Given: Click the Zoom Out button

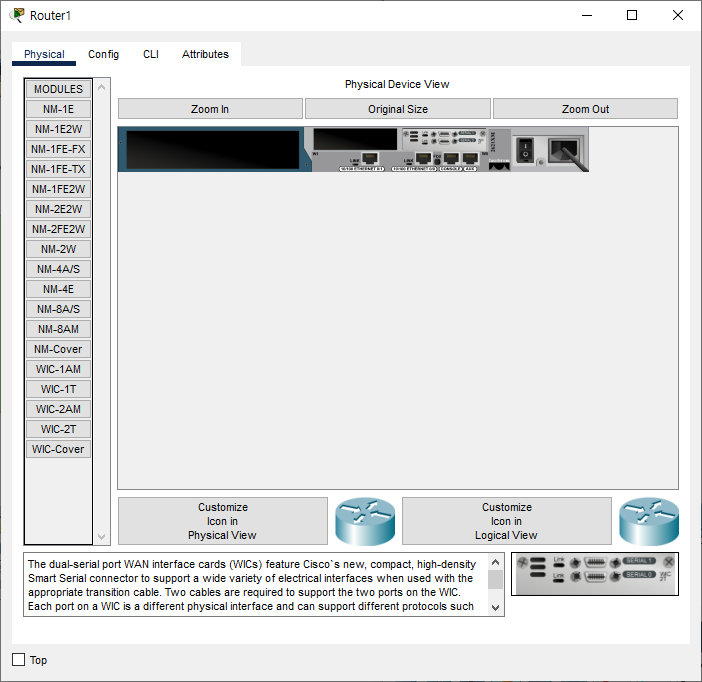Looking at the screenshot, I should coord(585,109).
